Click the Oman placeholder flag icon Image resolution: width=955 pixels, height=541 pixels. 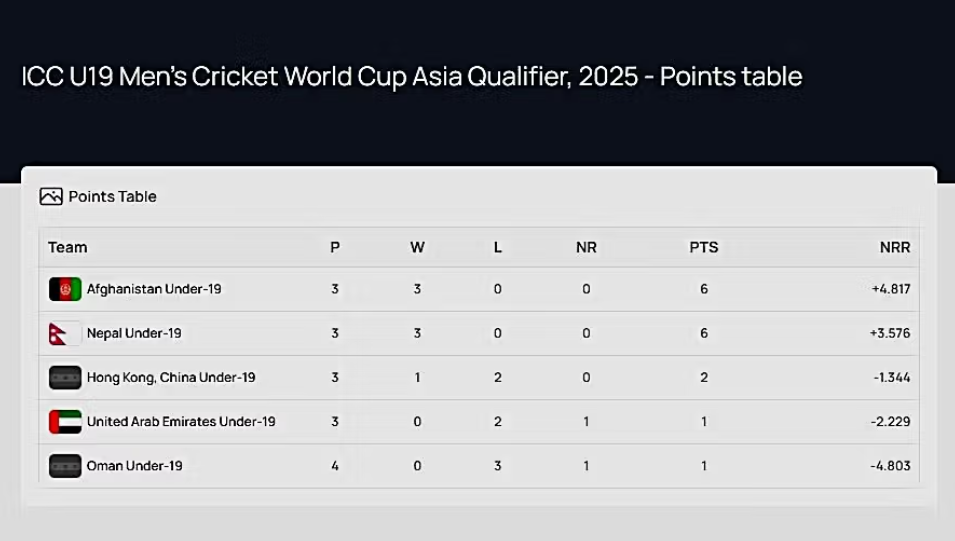click(65, 465)
